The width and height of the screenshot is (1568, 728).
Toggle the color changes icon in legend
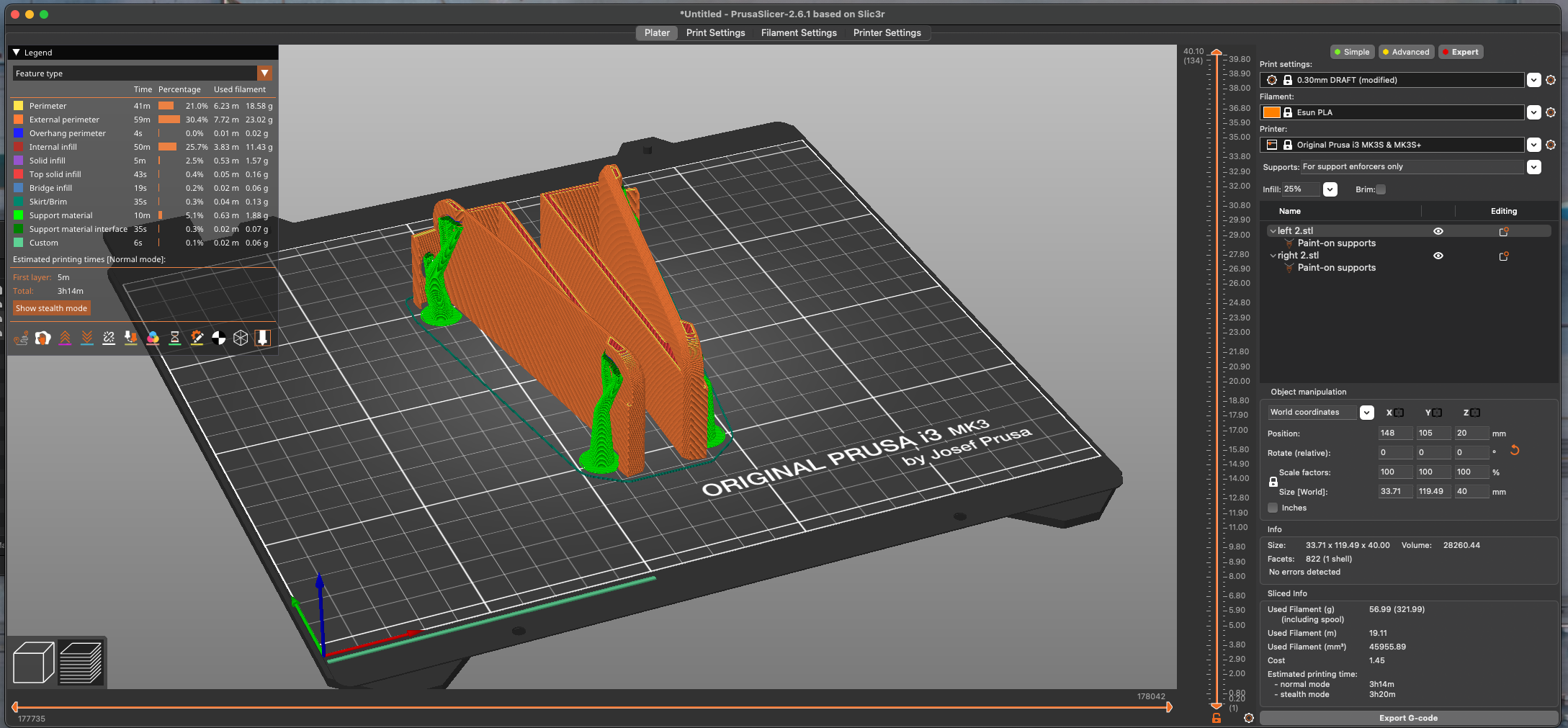point(153,338)
